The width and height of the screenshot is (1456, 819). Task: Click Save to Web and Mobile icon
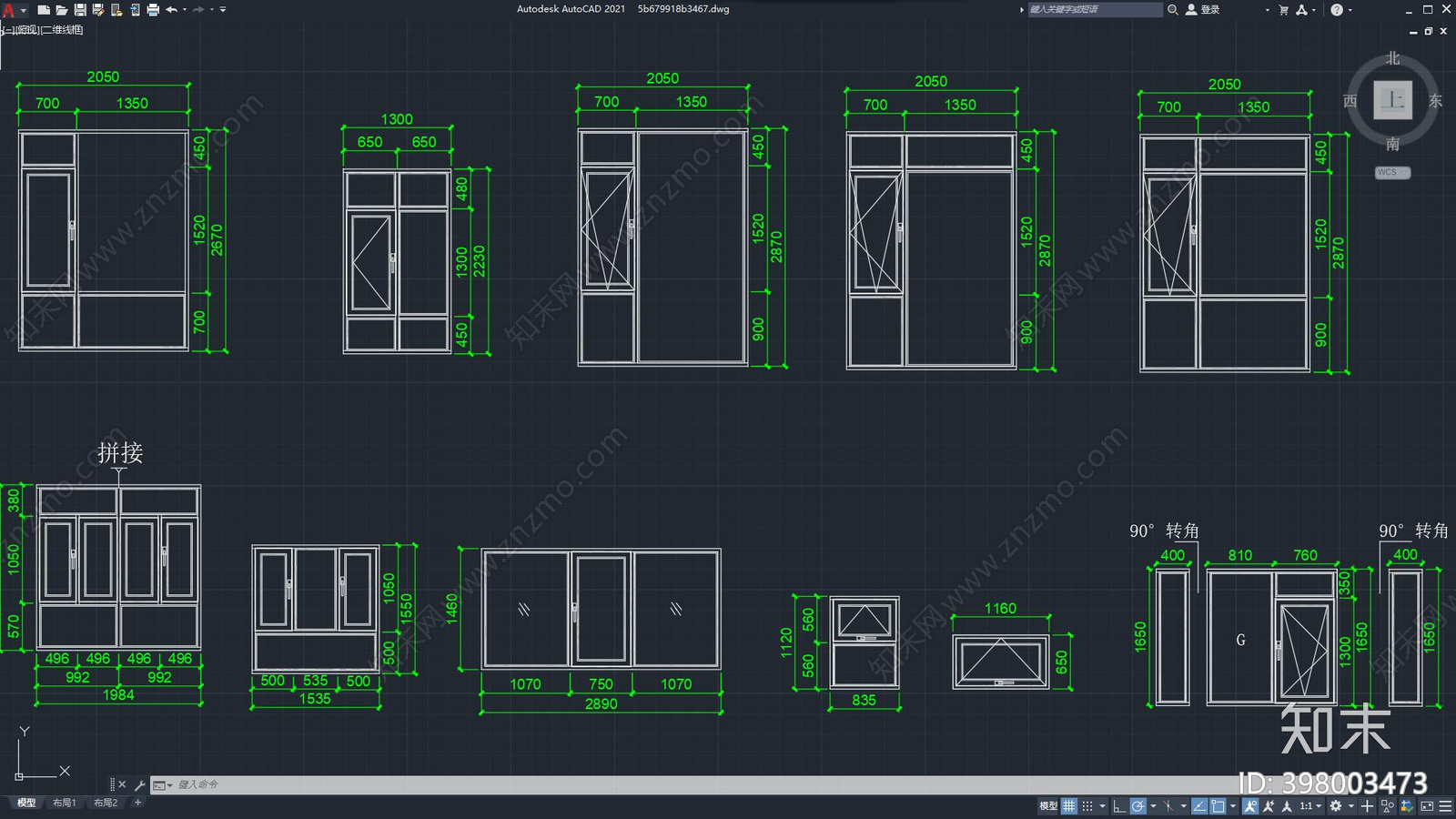coord(135,10)
